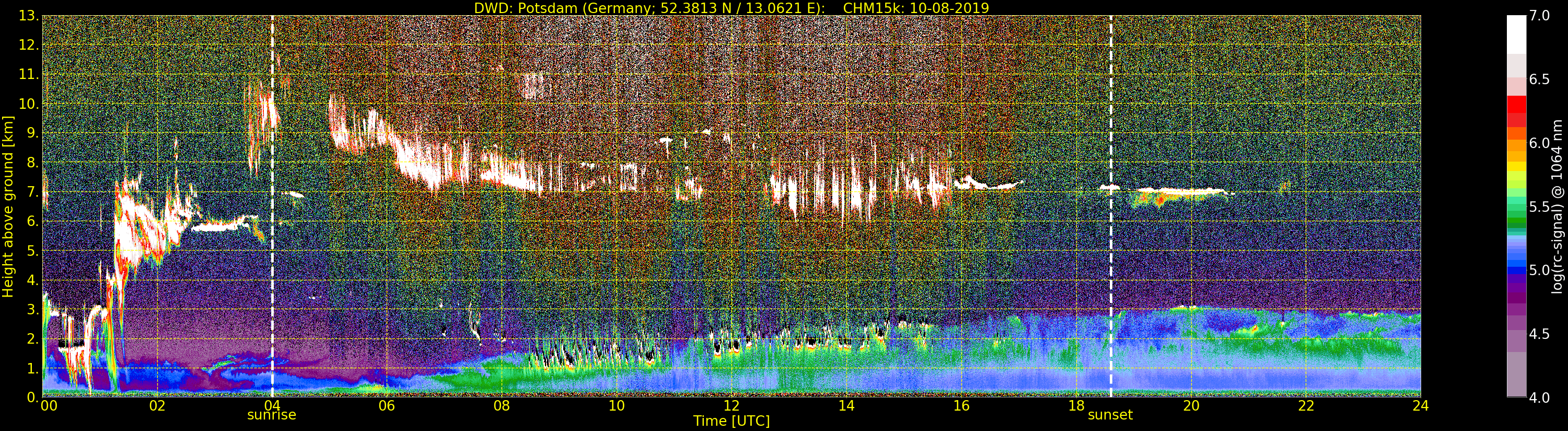Click the '11.' km tick on the height axis
Image resolution: width=1568 pixels, height=431 pixels.
tap(28, 74)
